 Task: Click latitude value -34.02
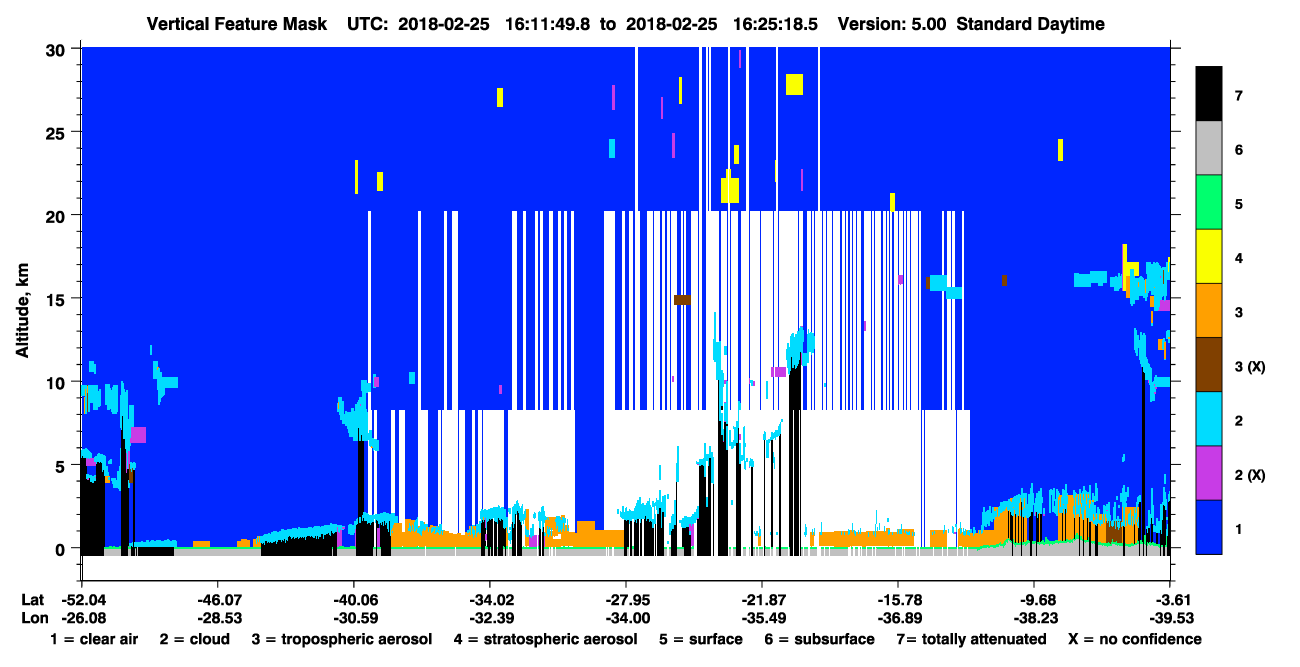click(489, 599)
